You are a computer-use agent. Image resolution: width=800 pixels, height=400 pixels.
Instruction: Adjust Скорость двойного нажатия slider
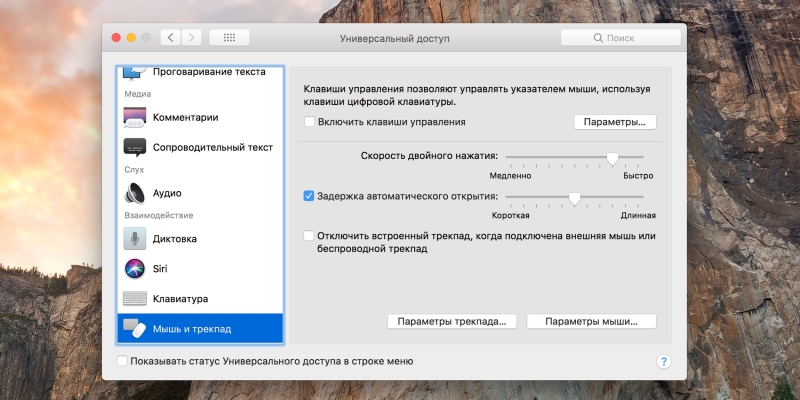tap(612, 159)
